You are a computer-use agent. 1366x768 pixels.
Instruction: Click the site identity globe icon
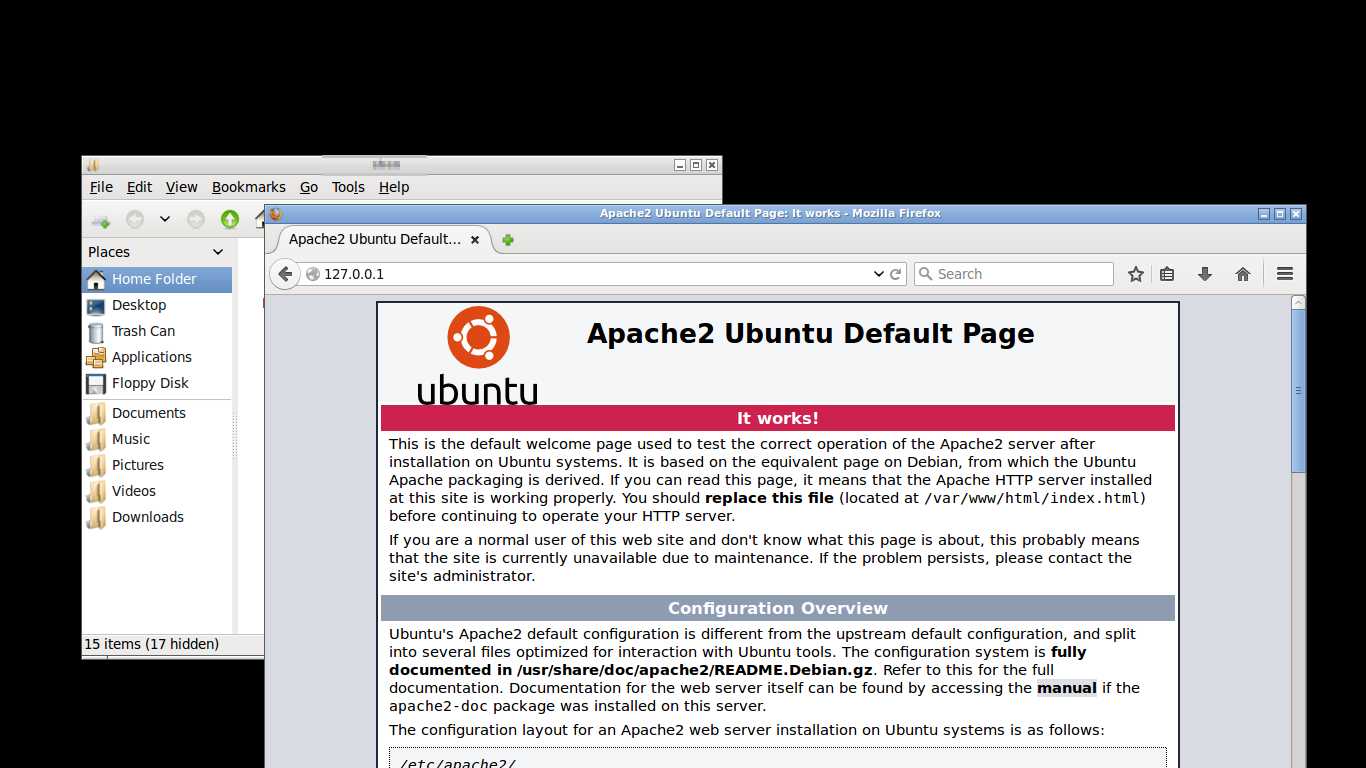(313, 274)
